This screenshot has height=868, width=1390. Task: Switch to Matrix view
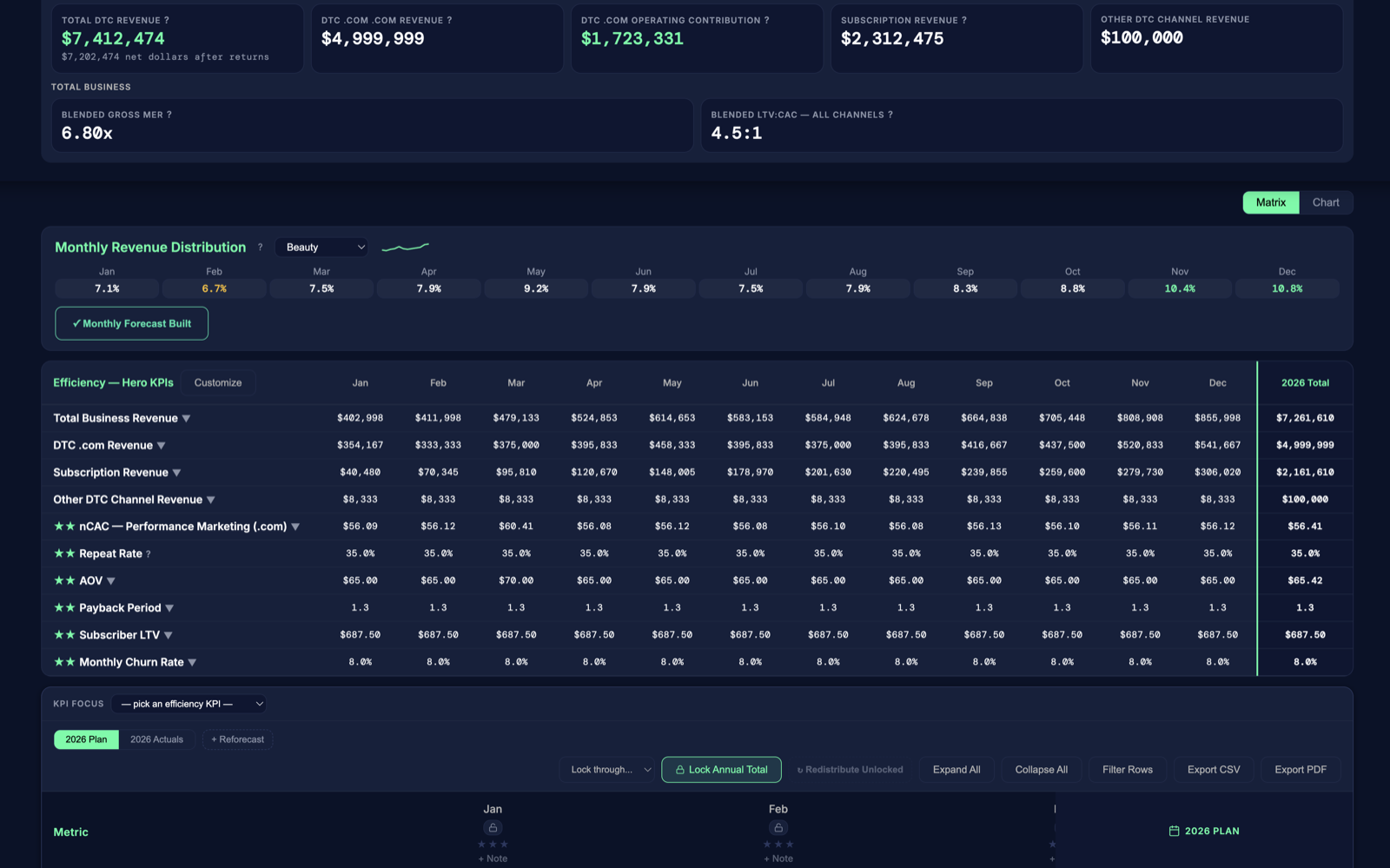(x=1270, y=202)
